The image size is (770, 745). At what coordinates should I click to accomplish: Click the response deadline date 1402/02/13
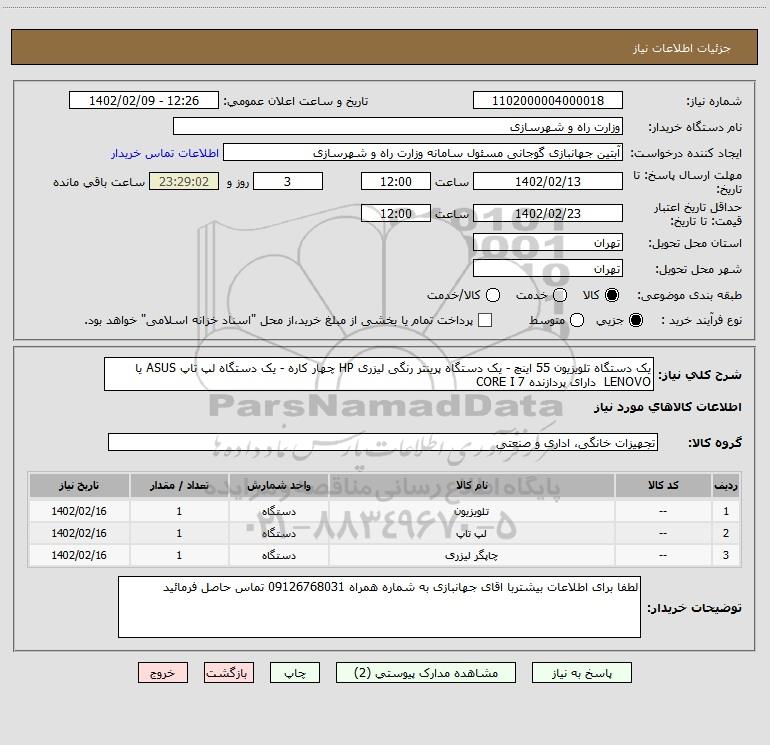[548, 181]
